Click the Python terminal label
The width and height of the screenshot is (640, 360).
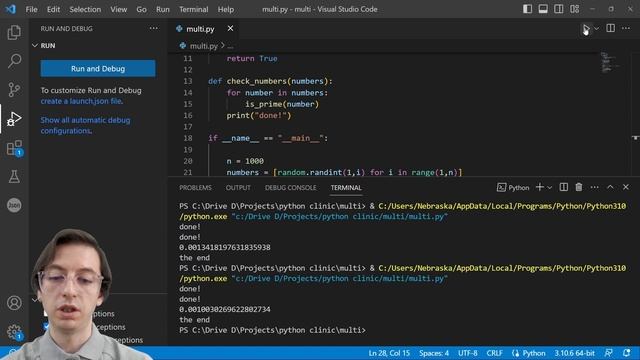pyautogui.click(x=513, y=187)
